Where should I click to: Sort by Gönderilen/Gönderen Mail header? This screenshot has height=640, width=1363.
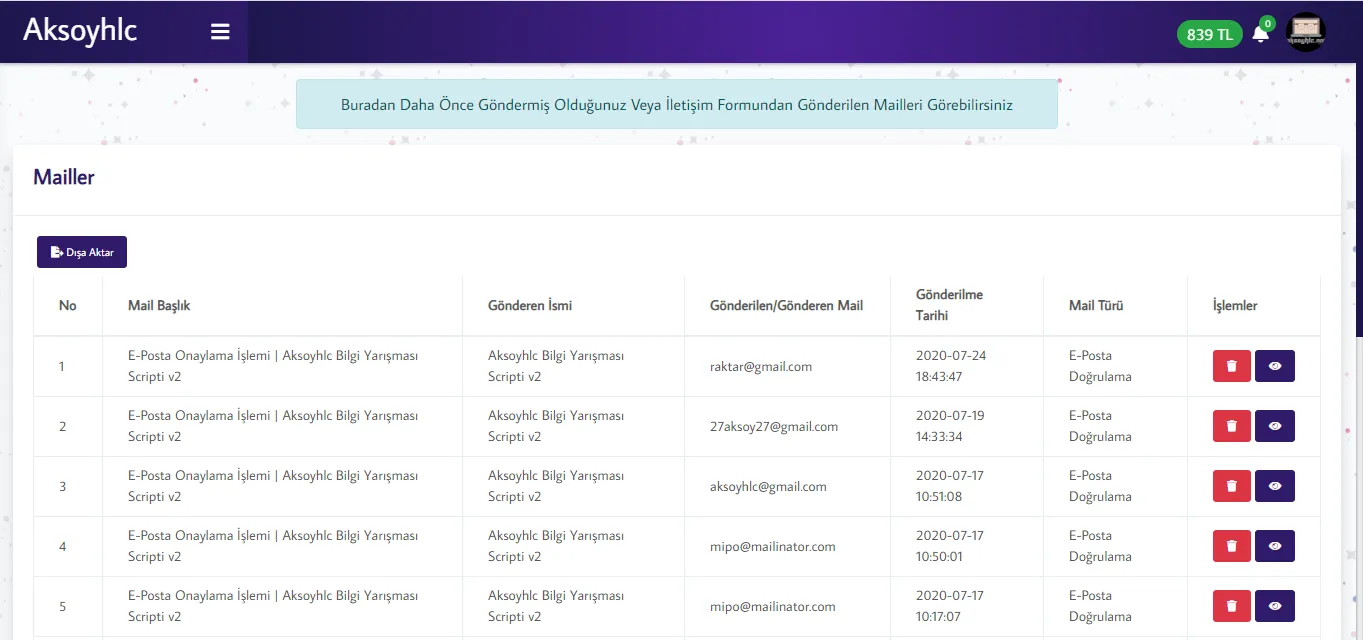click(787, 305)
